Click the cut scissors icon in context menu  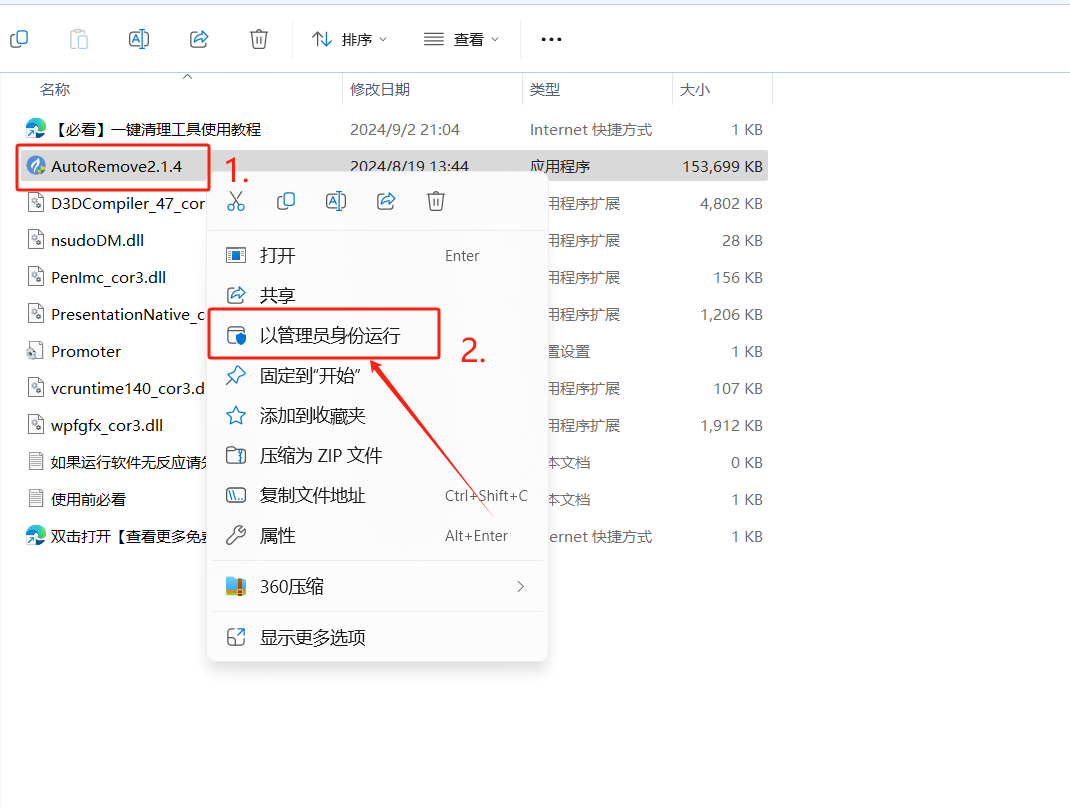[x=236, y=201]
